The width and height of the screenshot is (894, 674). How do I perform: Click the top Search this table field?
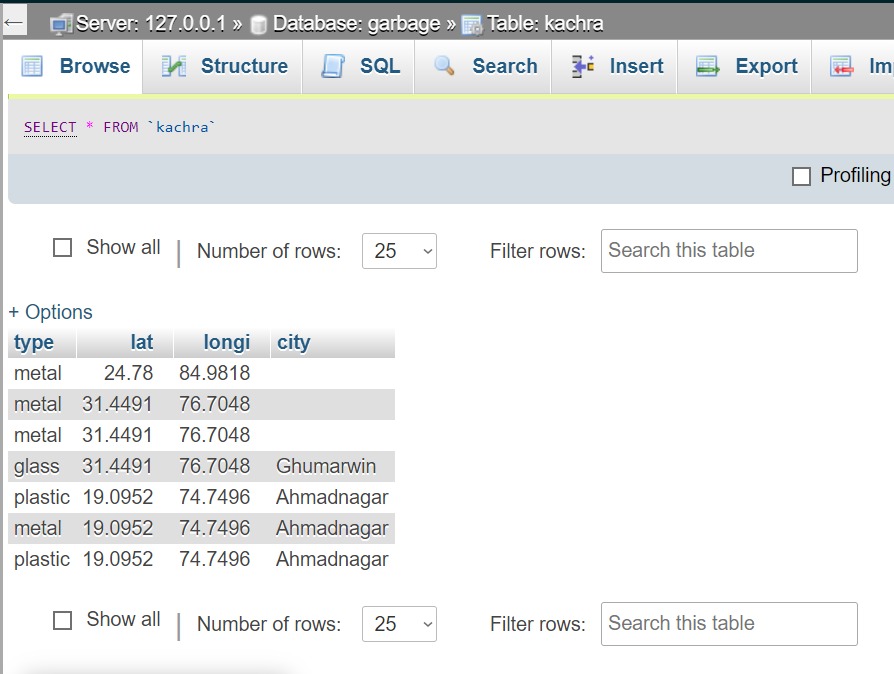point(729,251)
